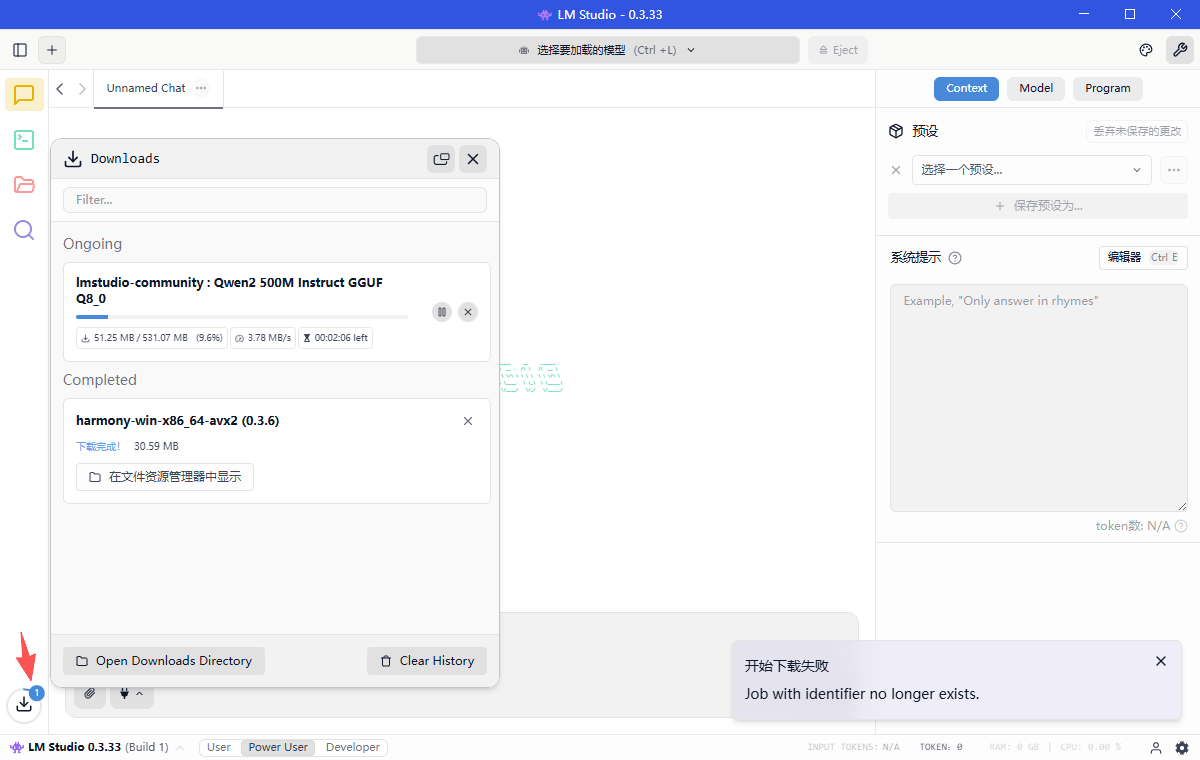The image size is (1200, 760).
Task: Open the model selection dropdown
Action: pos(607,50)
